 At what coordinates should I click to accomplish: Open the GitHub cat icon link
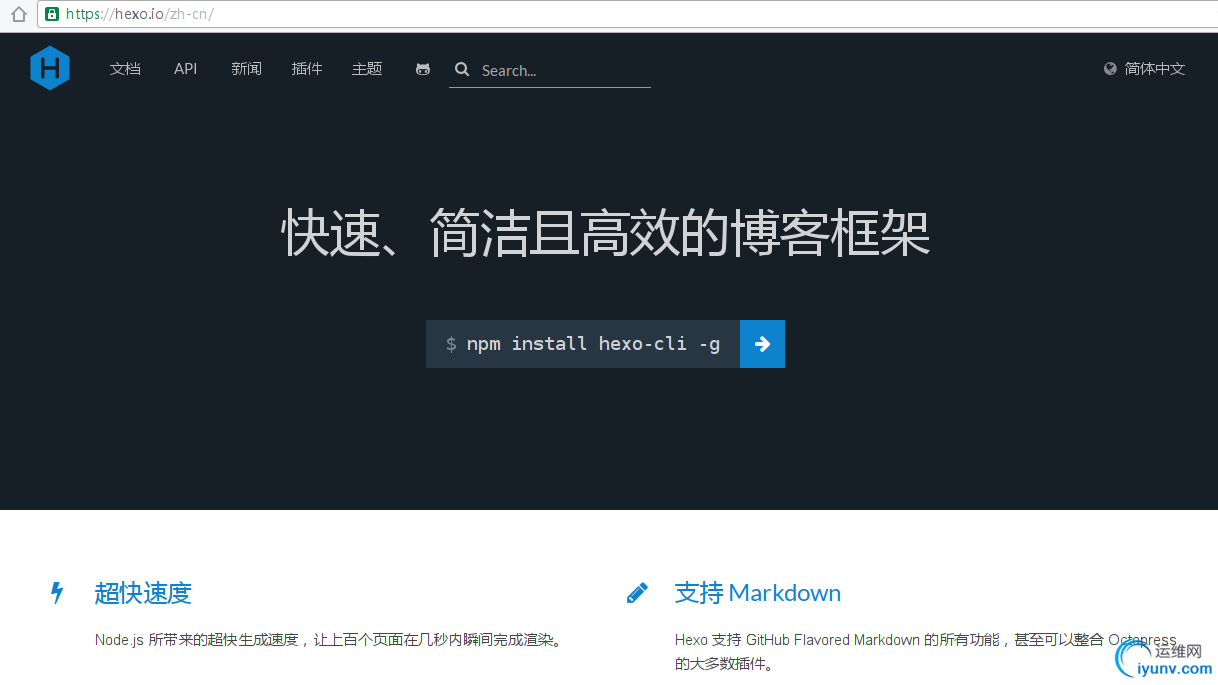coord(423,69)
